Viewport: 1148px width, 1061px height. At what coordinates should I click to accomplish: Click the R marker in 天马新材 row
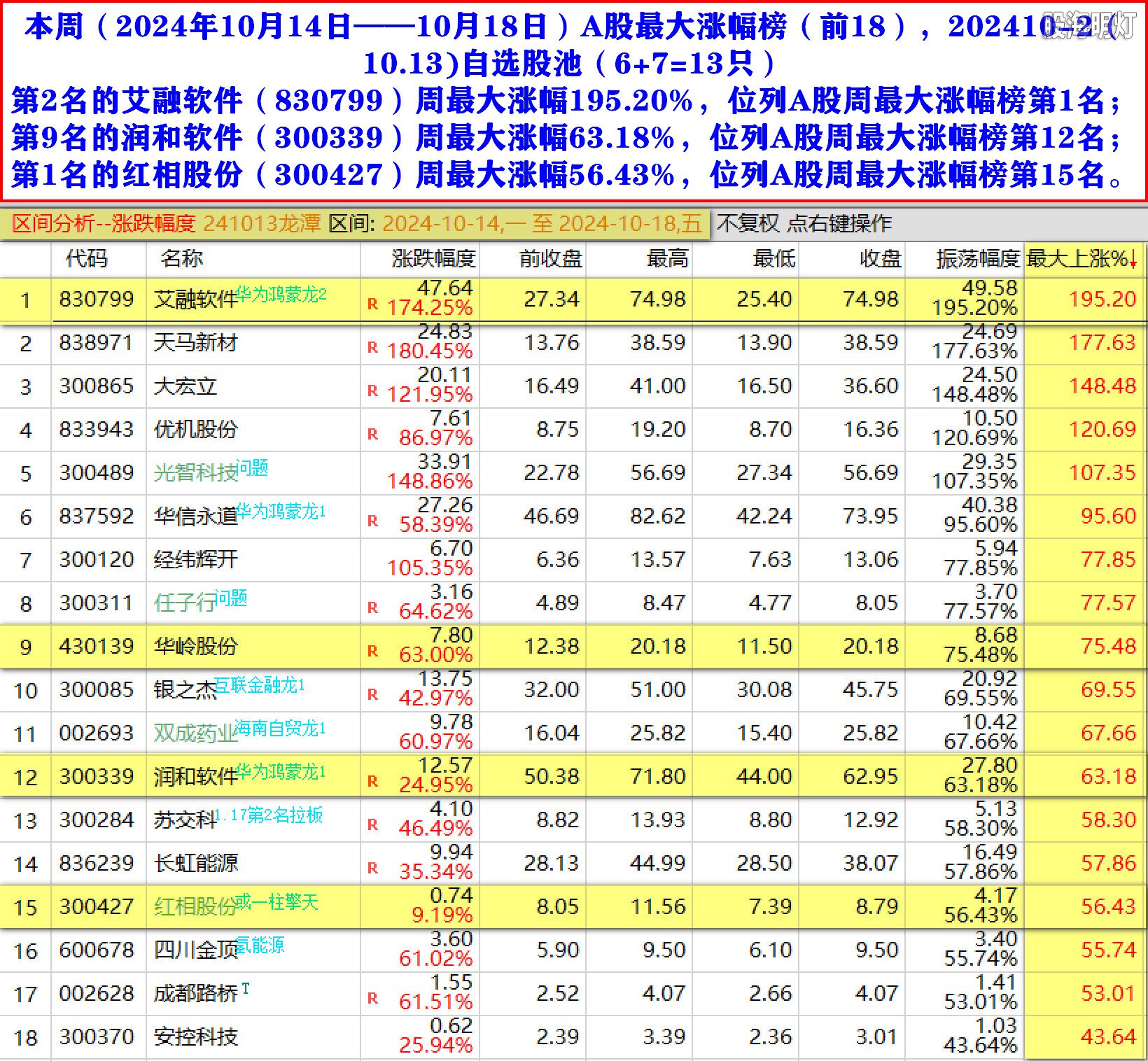point(372,348)
